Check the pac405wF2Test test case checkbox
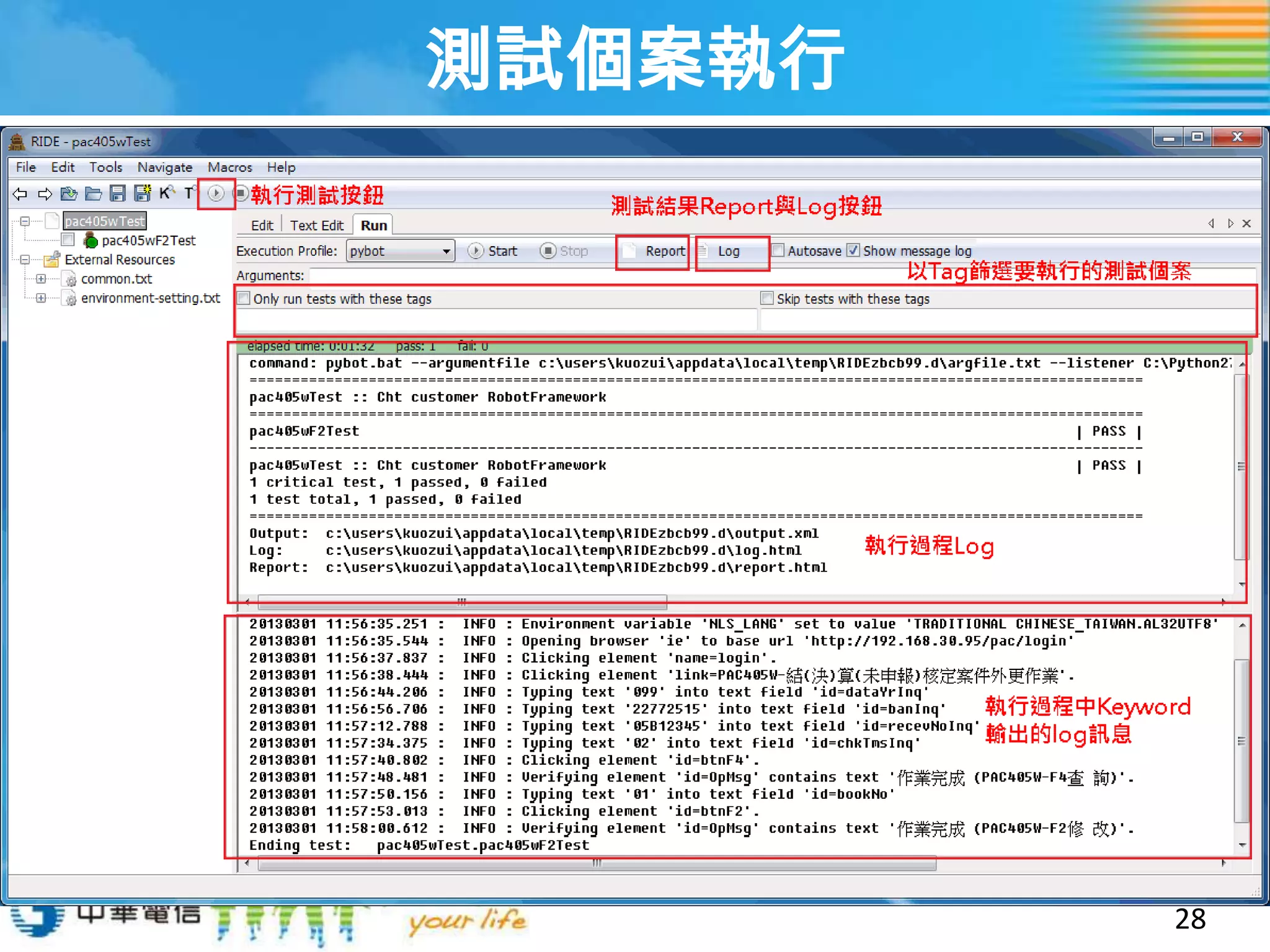 (68, 240)
